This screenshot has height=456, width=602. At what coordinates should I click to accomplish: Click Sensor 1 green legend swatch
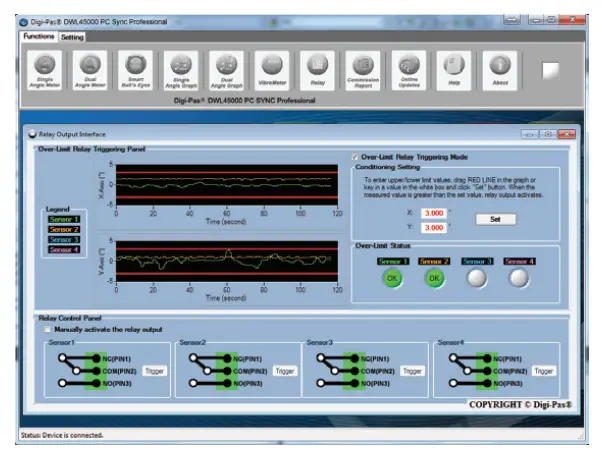click(64, 220)
